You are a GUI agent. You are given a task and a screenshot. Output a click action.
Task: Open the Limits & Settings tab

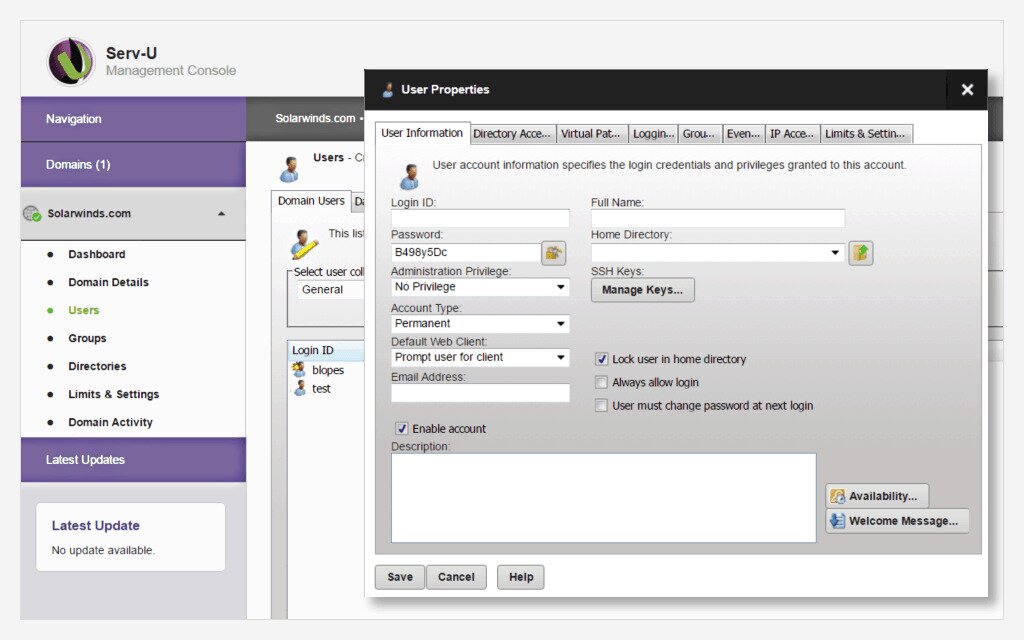[866, 133]
